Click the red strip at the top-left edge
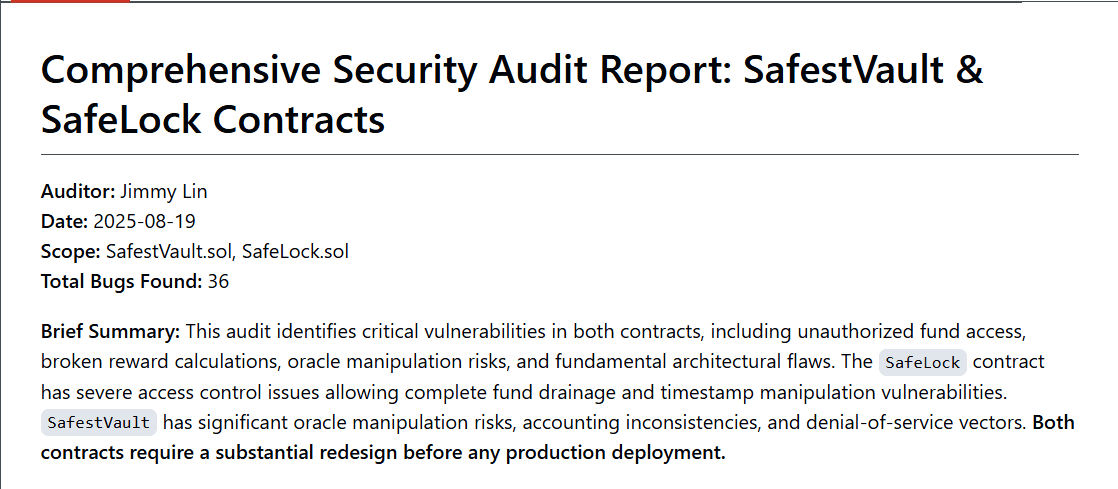This screenshot has width=1118, height=489. tap(65, 2)
